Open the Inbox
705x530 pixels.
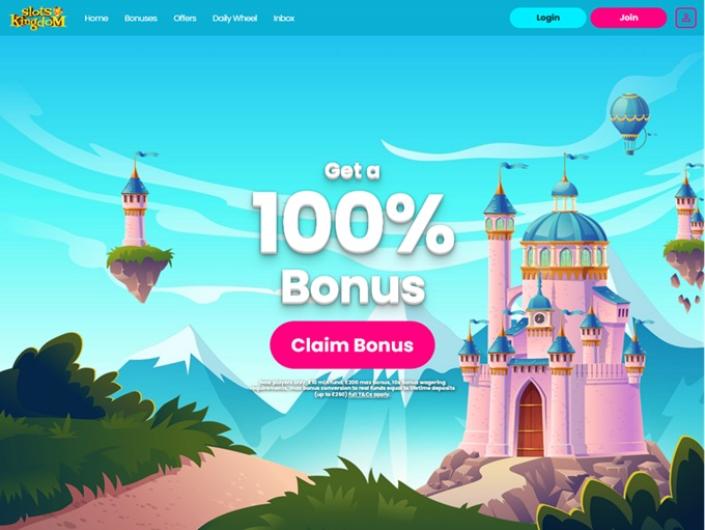[284, 18]
